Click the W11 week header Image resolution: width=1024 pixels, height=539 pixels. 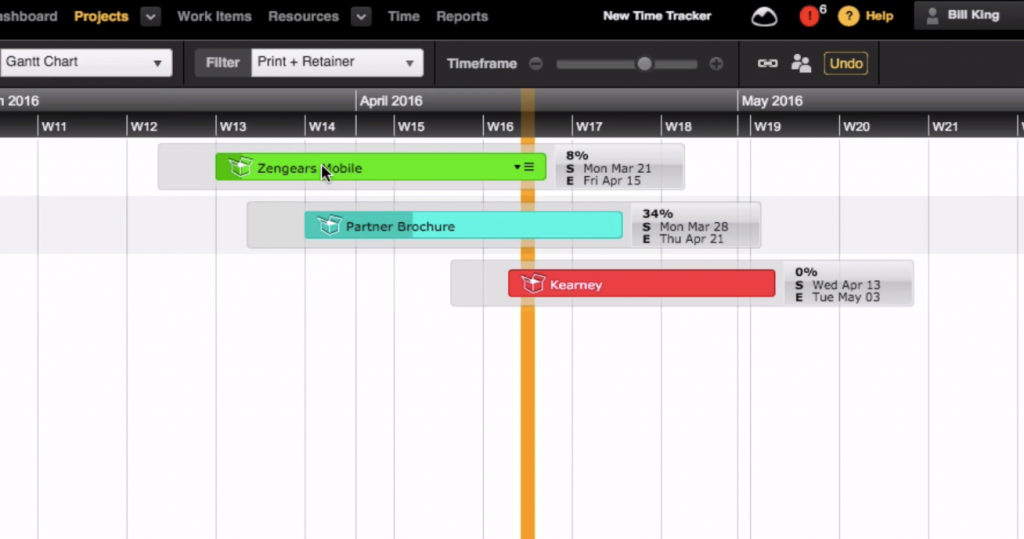pos(54,127)
